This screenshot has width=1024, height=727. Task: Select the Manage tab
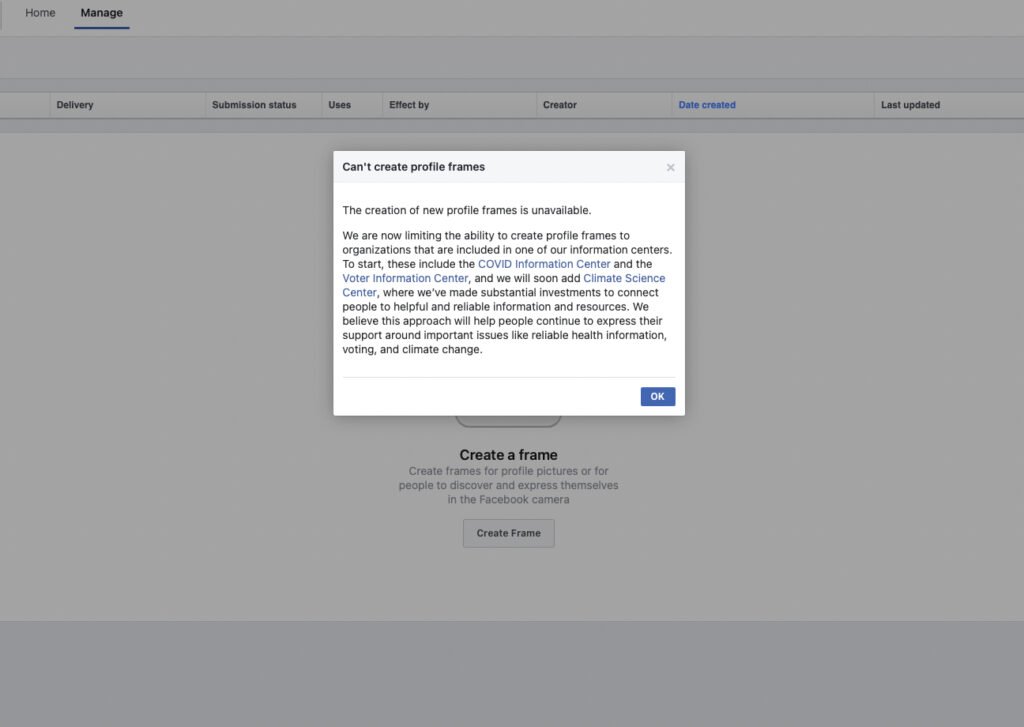[102, 12]
